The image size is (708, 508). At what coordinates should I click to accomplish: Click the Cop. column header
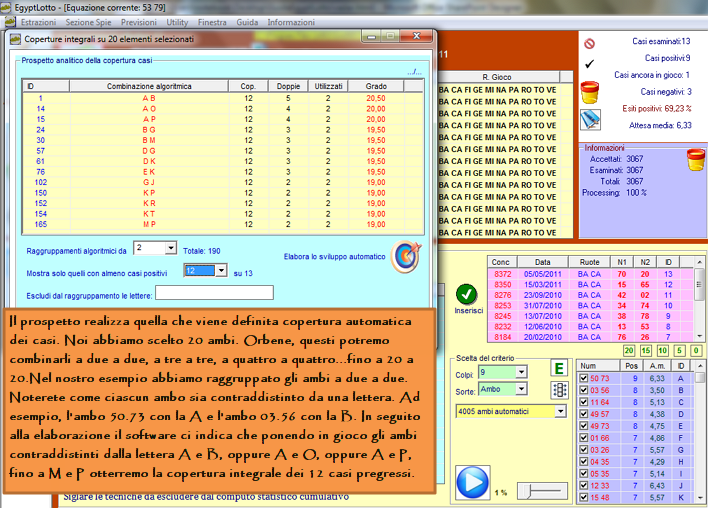(x=248, y=86)
